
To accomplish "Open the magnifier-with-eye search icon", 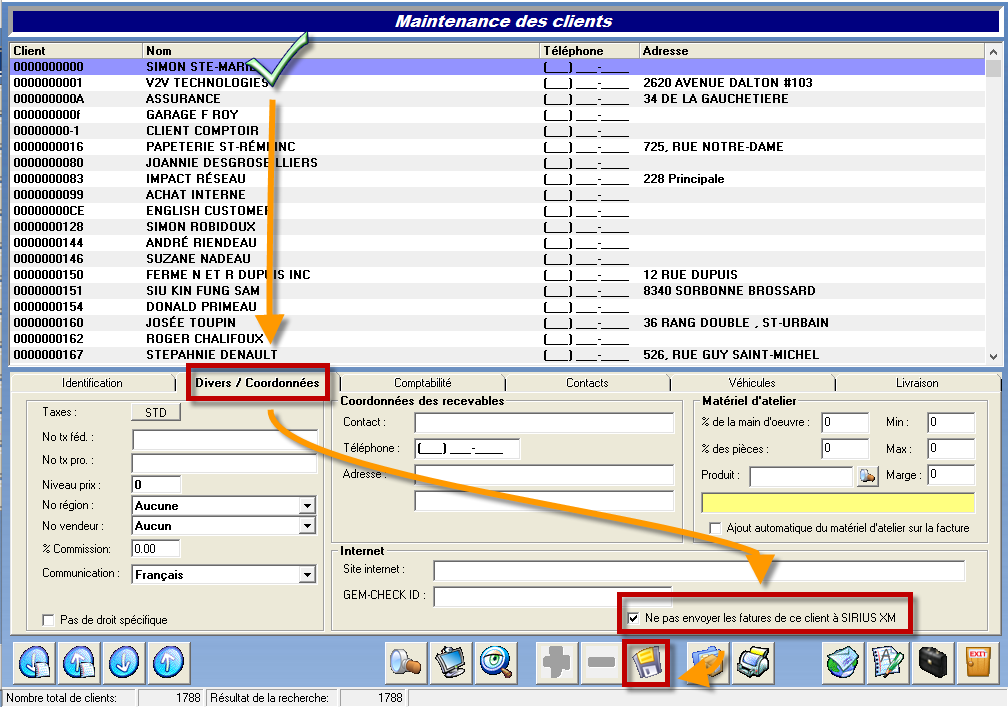I will pos(496,662).
